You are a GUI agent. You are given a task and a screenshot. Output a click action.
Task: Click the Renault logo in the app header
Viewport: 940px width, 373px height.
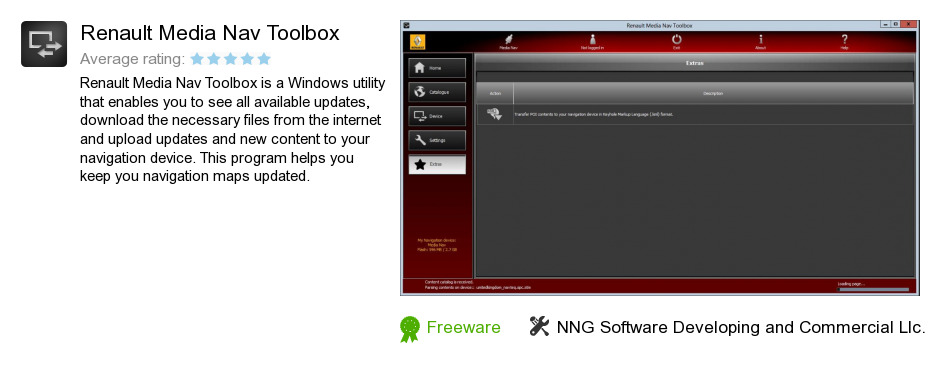point(418,41)
